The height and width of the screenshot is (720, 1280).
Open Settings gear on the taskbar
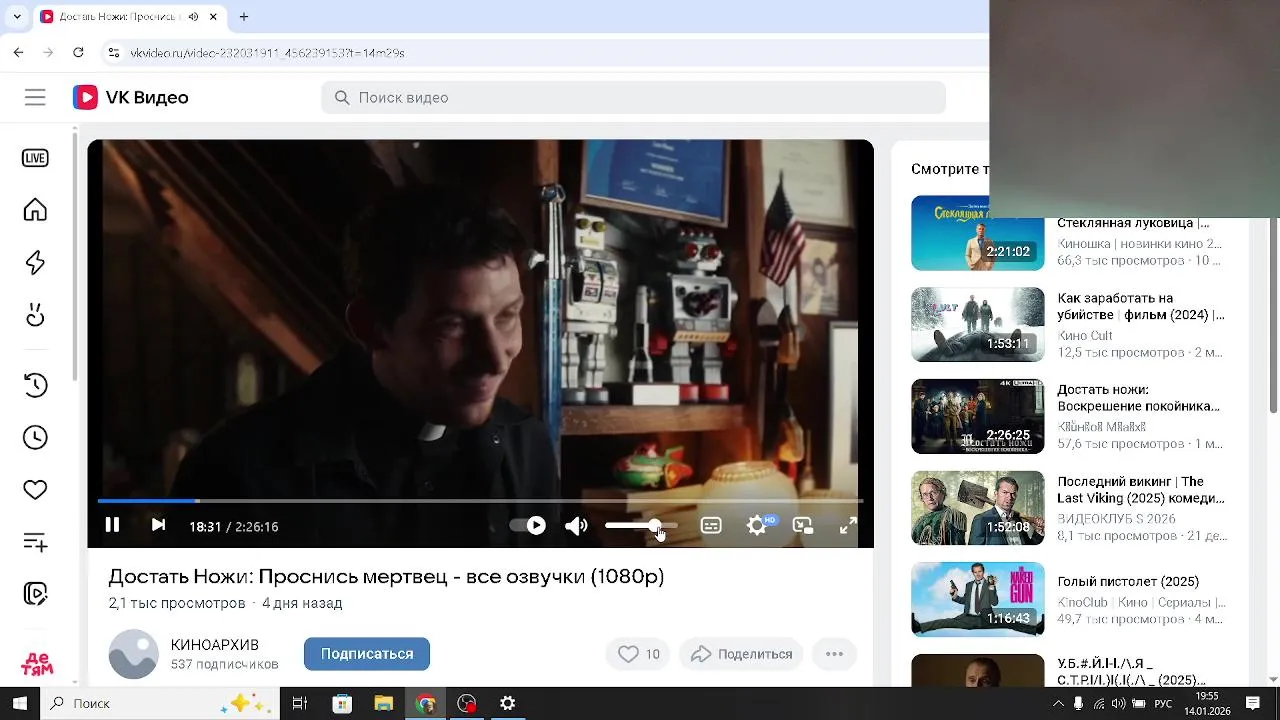[x=508, y=704]
